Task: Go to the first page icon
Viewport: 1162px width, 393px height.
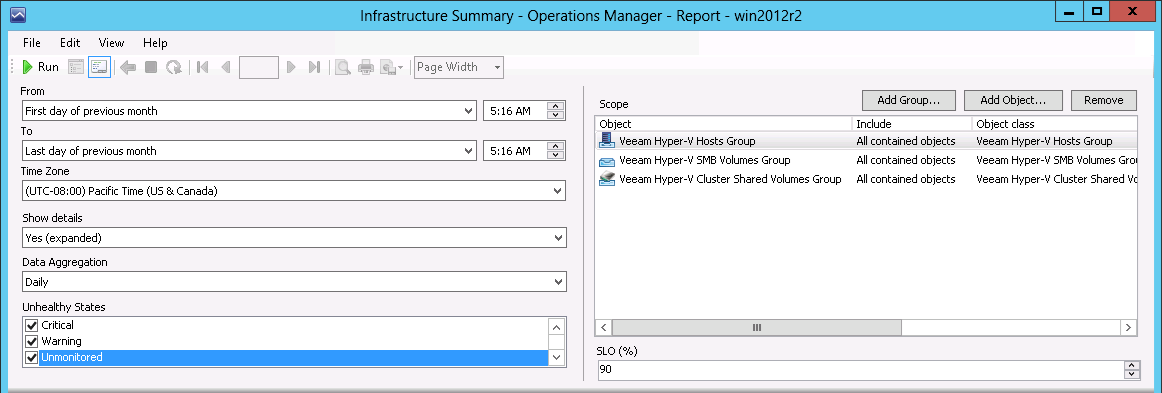Action: click(202, 67)
